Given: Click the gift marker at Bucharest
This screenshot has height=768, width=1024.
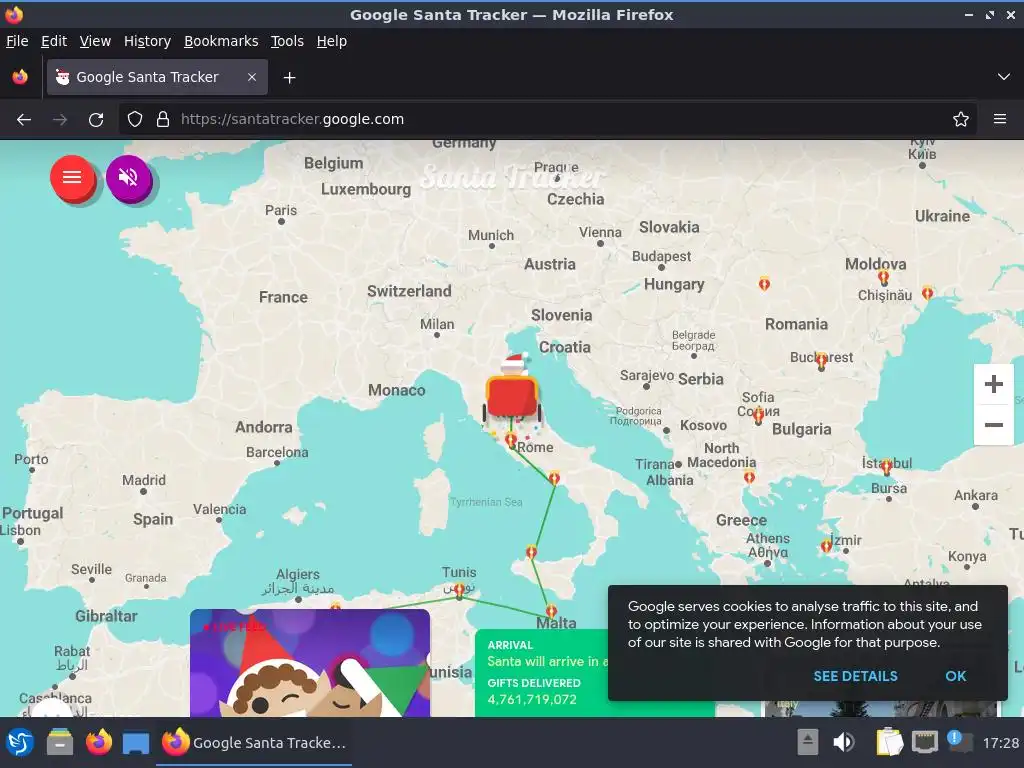Looking at the screenshot, I should click(x=822, y=359).
